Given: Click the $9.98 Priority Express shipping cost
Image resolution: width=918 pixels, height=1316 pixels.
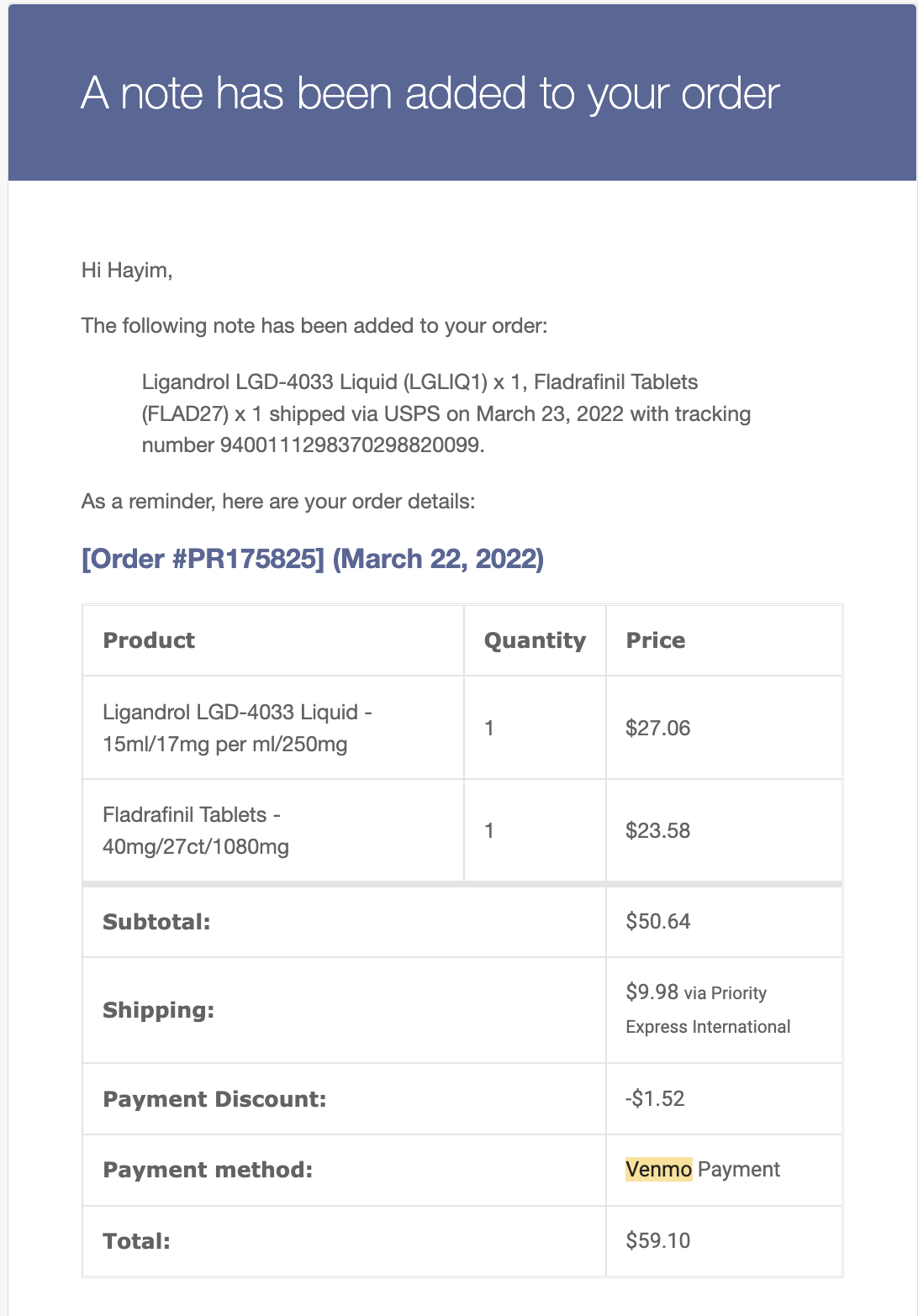Looking at the screenshot, I should click(652, 992).
